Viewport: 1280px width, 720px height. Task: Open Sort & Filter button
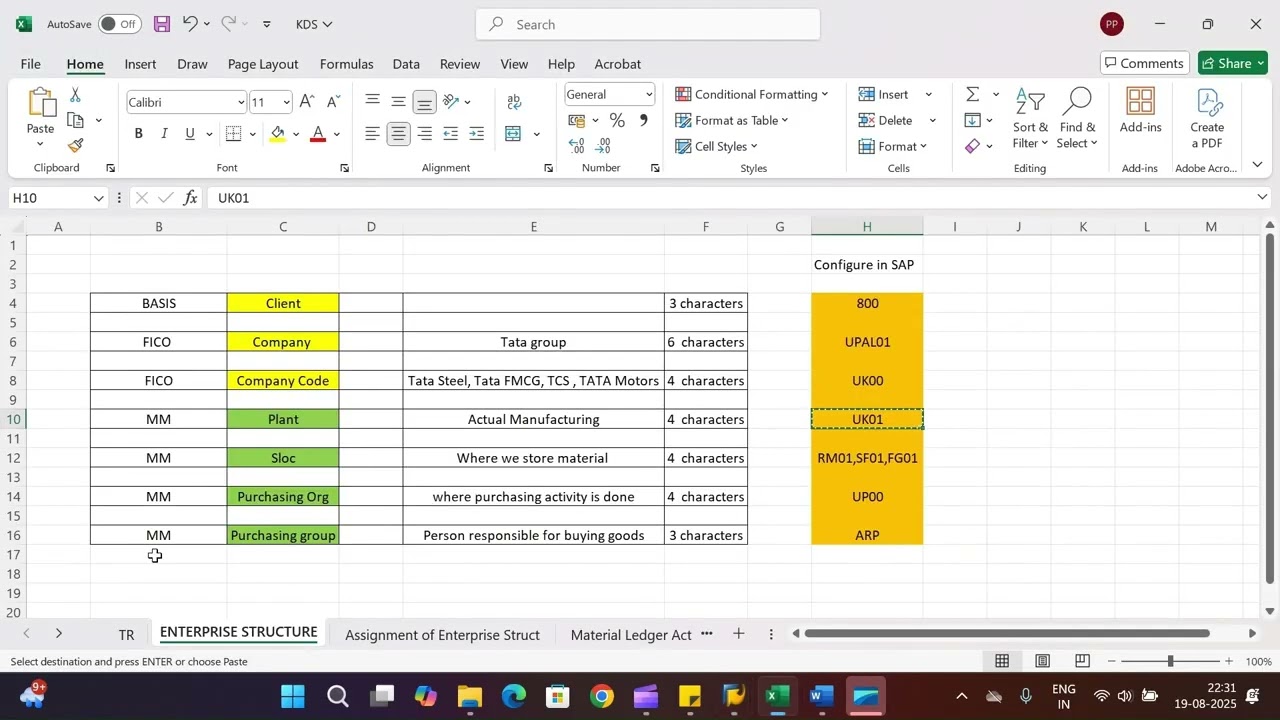(1030, 119)
